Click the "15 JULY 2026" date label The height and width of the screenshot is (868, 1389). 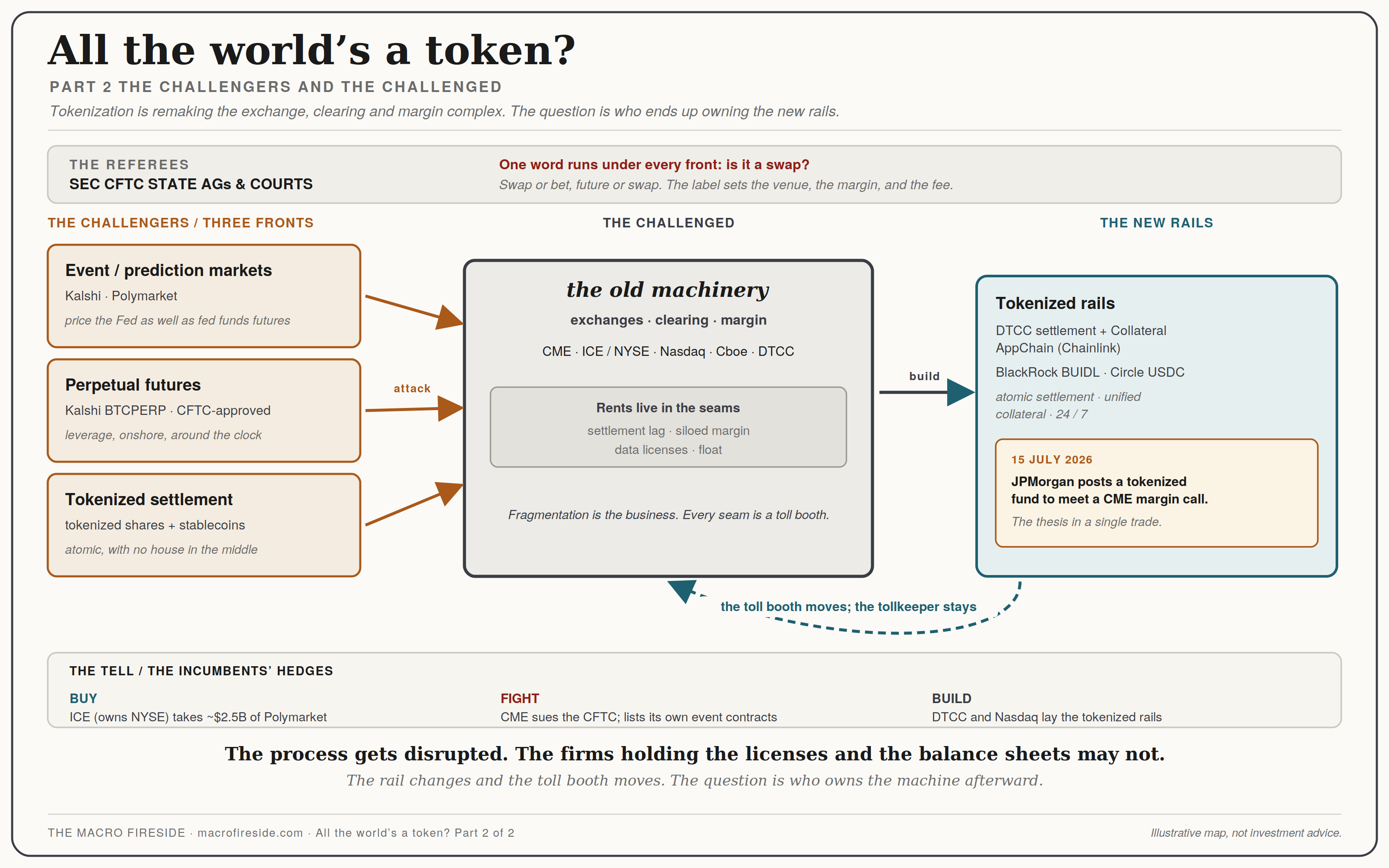pos(1051,460)
